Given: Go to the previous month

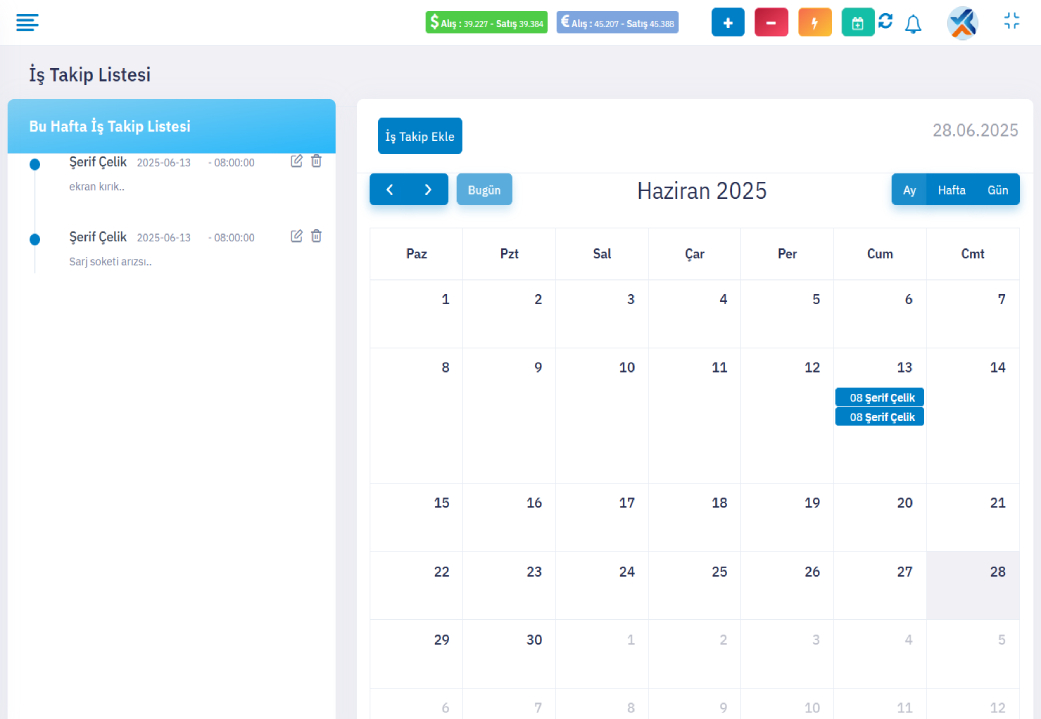Looking at the screenshot, I should (x=390, y=189).
